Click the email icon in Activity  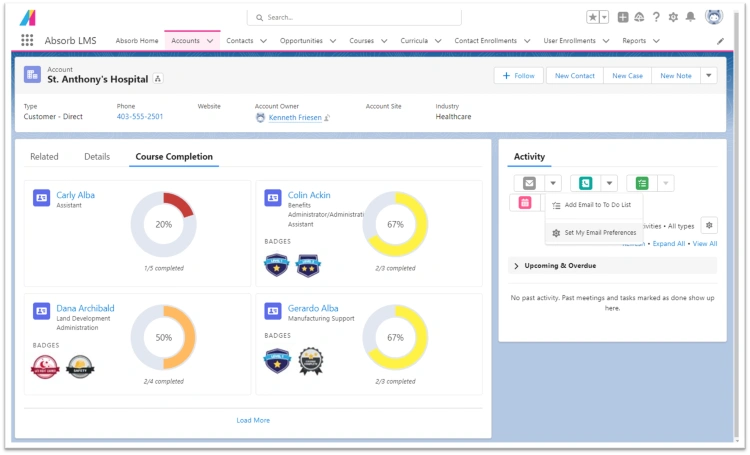(x=529, y=183)
